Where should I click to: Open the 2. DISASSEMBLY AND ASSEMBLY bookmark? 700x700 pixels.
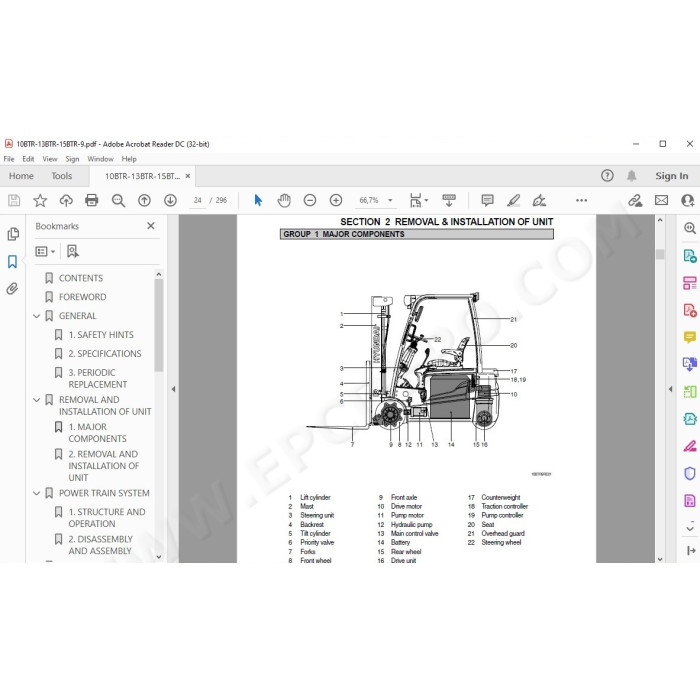[100, 545]
